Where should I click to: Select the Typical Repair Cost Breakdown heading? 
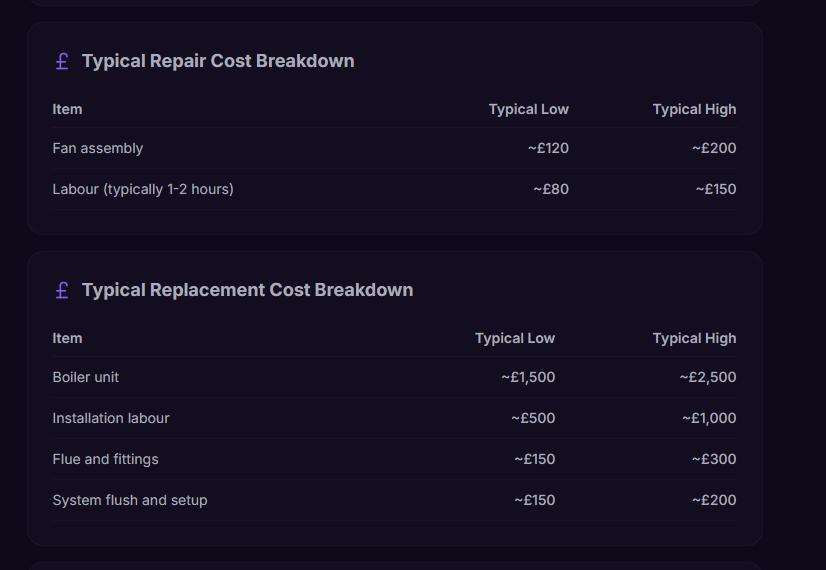(218, 61)
